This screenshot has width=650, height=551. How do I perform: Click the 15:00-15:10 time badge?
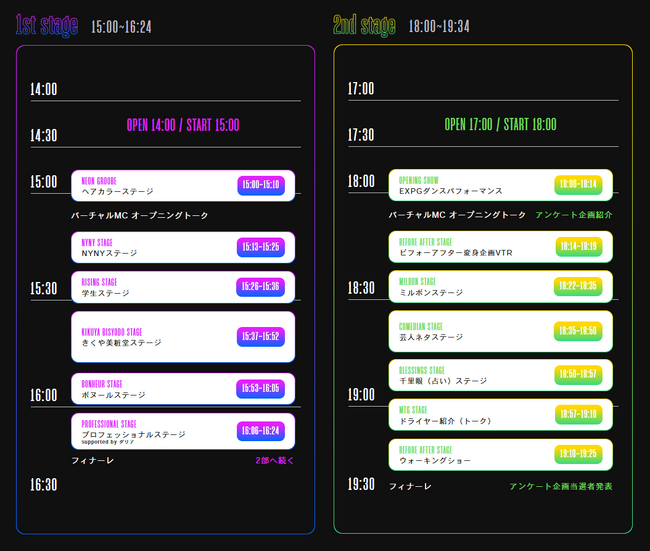click(x=261, y=185)
